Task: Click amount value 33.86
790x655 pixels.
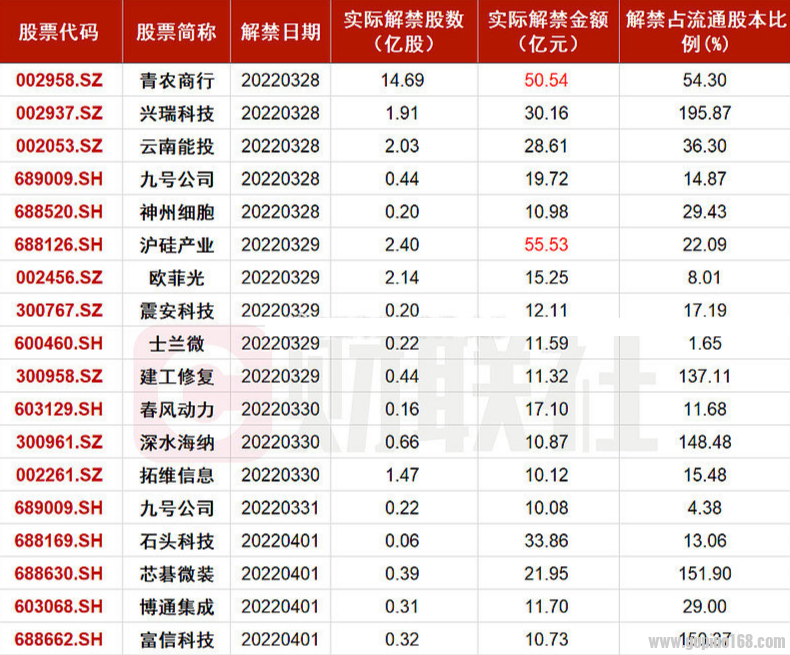Action: point(546,541)
